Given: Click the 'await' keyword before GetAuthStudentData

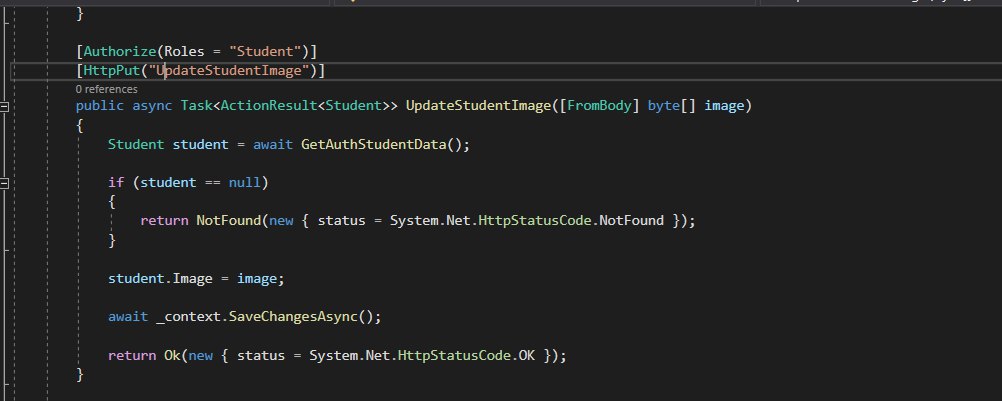Looking at the screenshot, I should click(x=273, y=144).
